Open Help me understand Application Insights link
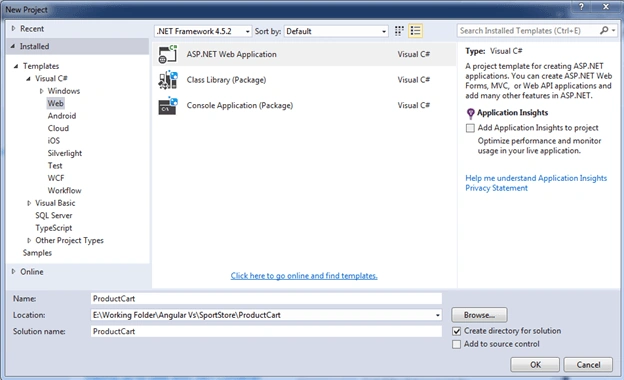 [536, 178]
